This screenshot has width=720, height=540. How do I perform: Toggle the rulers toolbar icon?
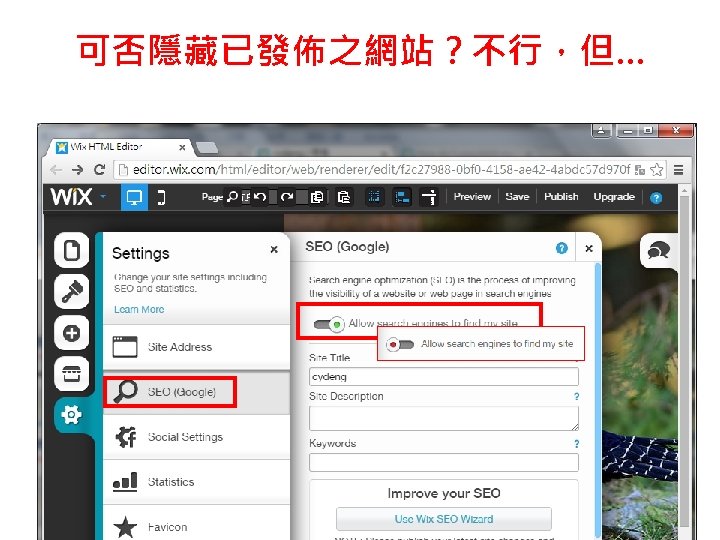[429, 197]
